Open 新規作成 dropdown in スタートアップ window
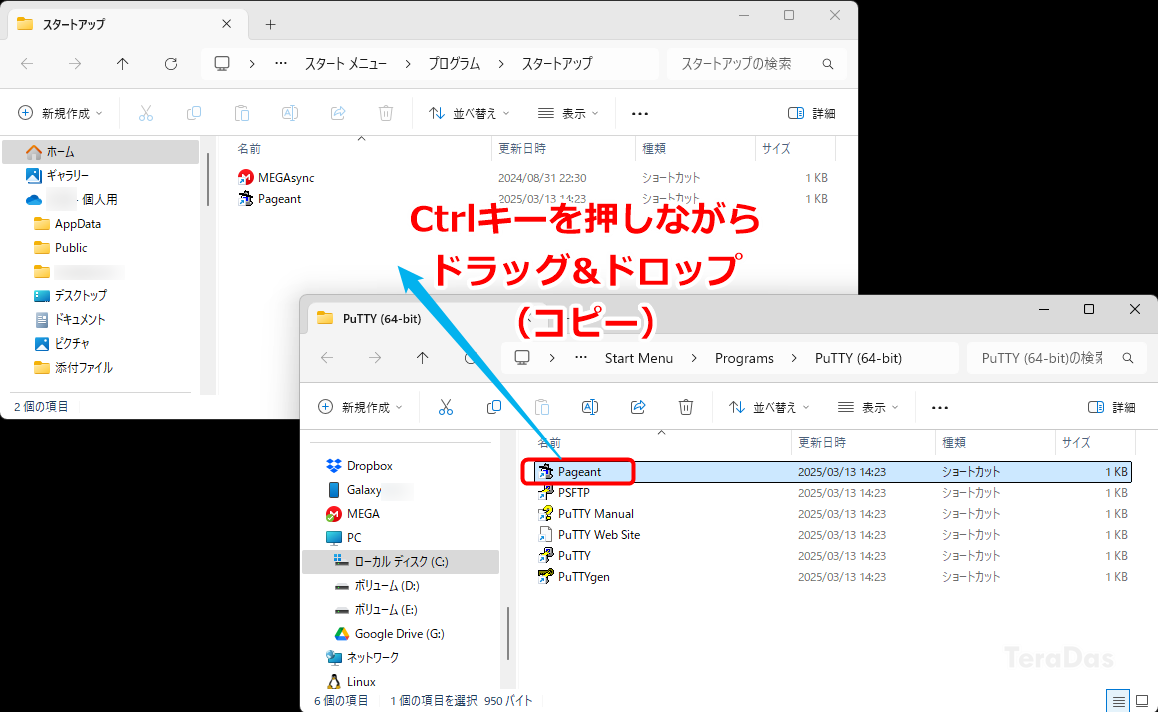Screen dimensions: 1158x712 pos(60,113)
